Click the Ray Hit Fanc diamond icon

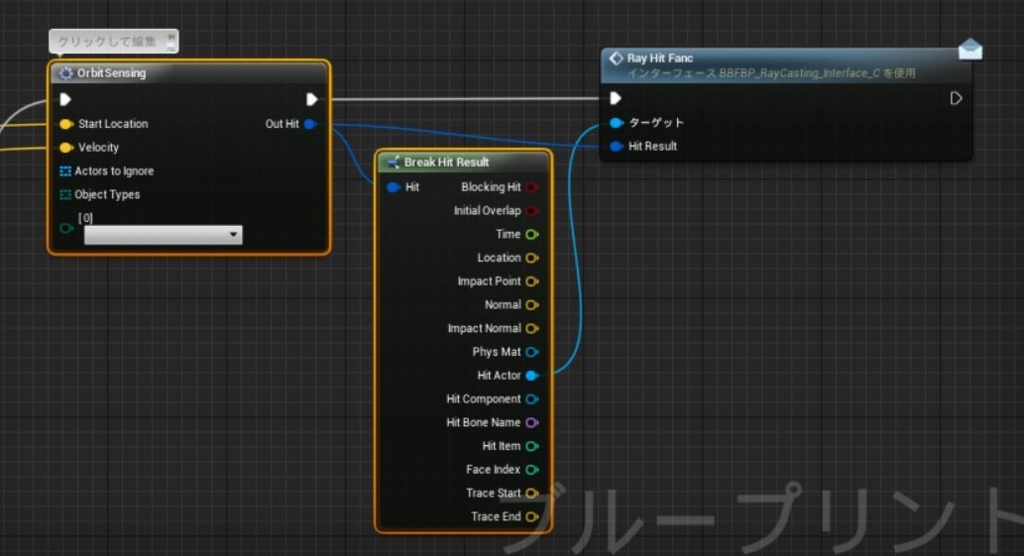tap(616, 58)
